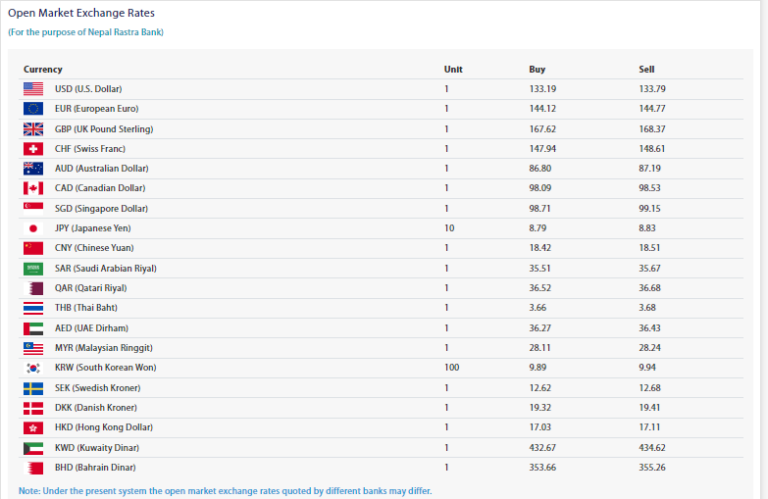Click the European Union flag icon
Viewport: 768px width, 499px height.
click(x=33, y=109)
